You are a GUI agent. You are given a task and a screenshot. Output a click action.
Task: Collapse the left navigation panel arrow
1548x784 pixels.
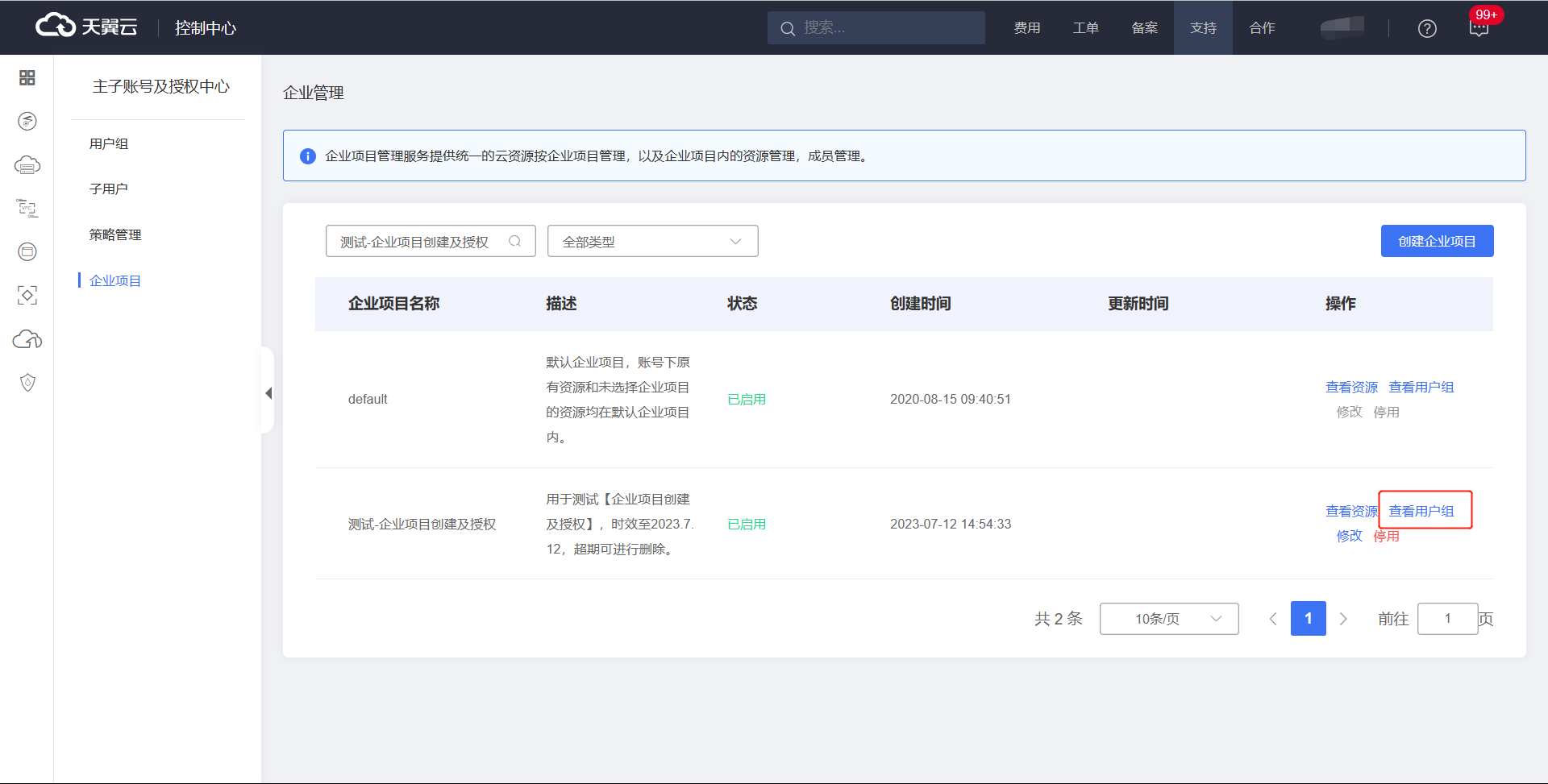268,393
